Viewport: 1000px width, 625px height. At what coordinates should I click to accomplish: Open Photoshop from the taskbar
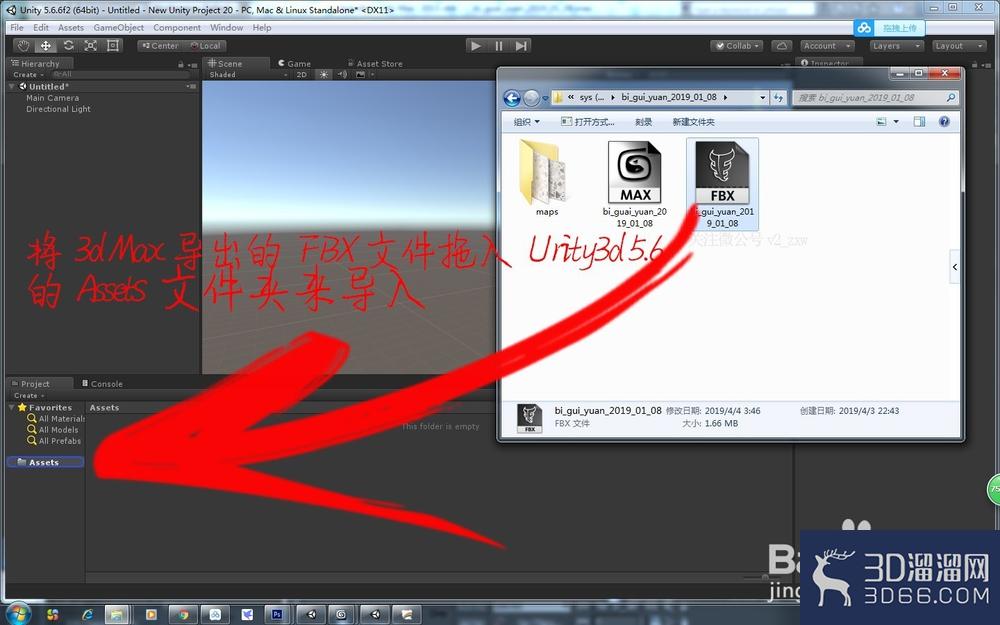(277, 614)
